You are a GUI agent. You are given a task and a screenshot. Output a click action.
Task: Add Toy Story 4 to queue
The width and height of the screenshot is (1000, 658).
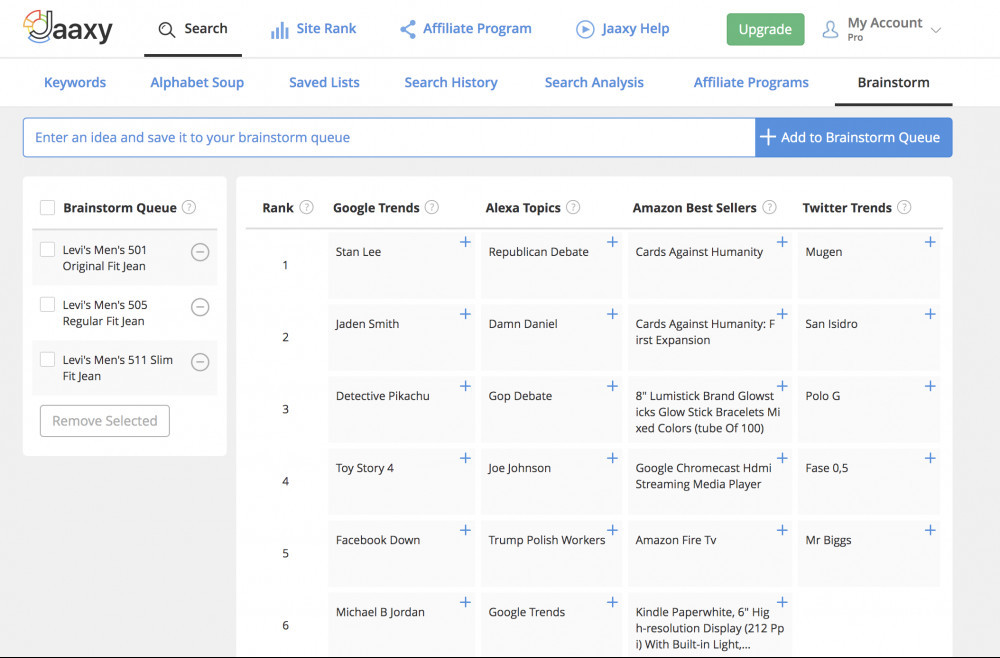(466, 458)
